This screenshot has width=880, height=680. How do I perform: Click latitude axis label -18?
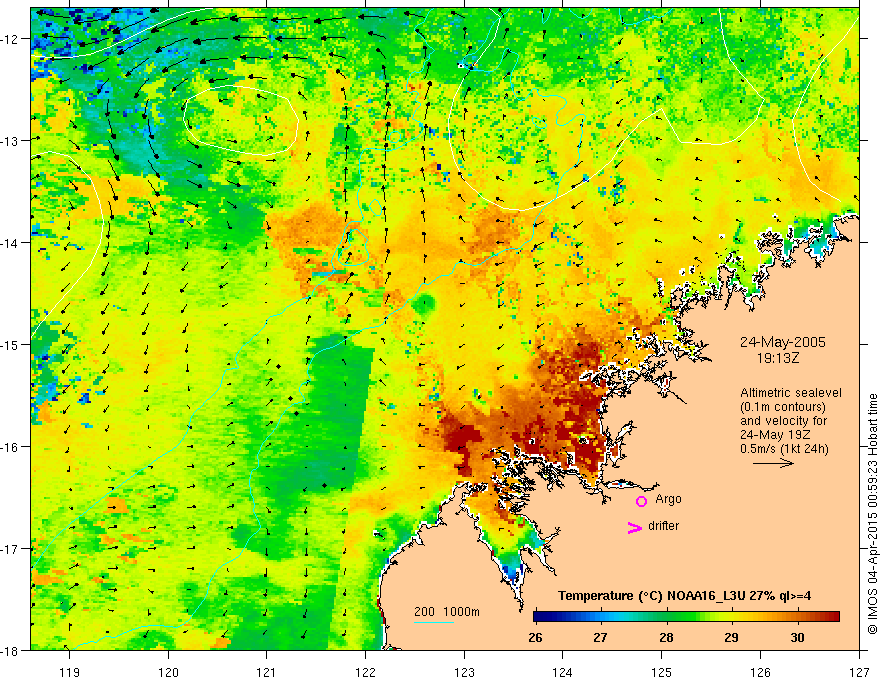(10, 650)
